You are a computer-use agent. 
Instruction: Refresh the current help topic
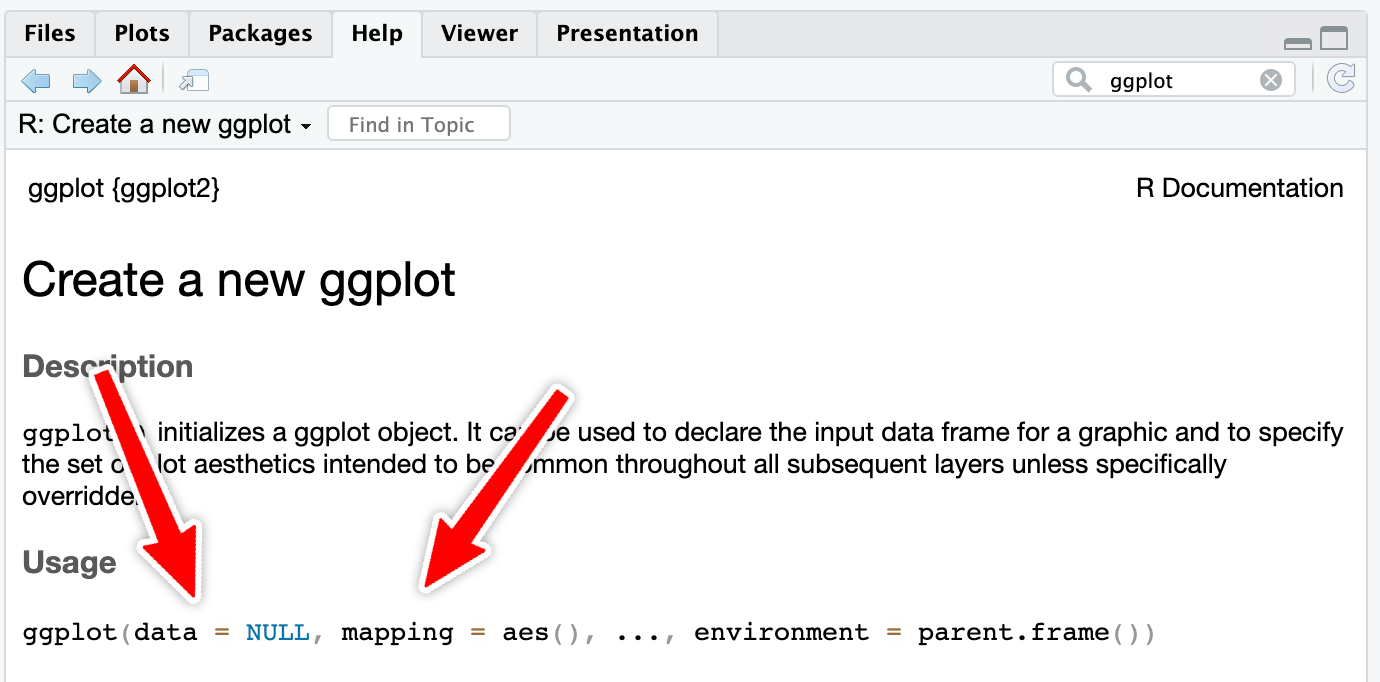pos(1340,79)
